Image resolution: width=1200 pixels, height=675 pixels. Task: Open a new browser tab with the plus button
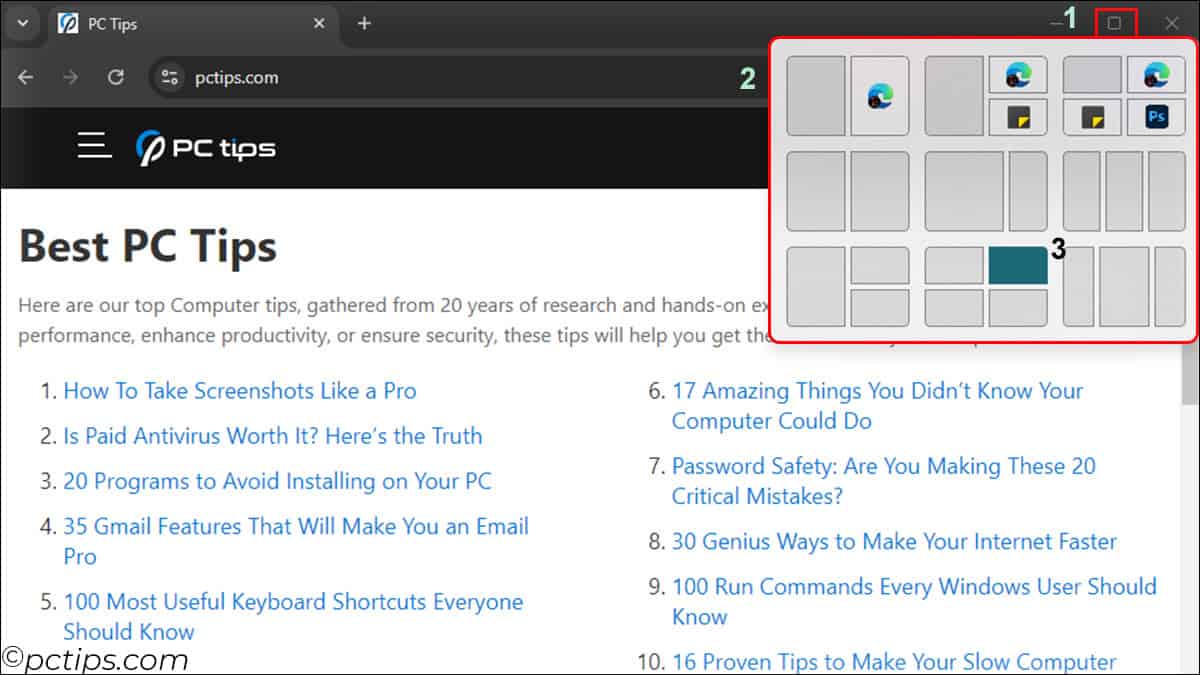pos(364,23)
